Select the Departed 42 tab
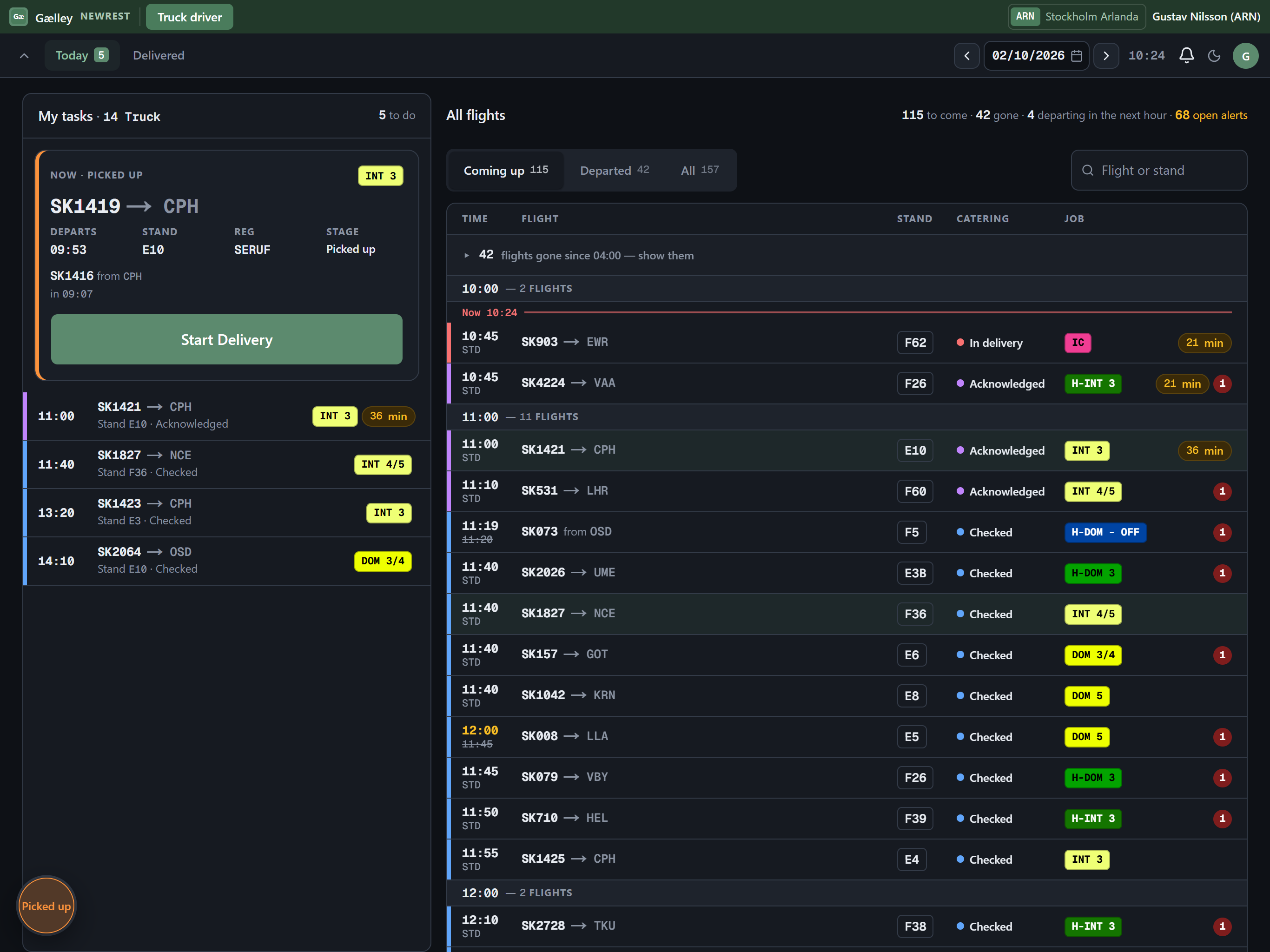Image resolution: width=1270 pixels, height=952 pixels. tap(615, 171)
